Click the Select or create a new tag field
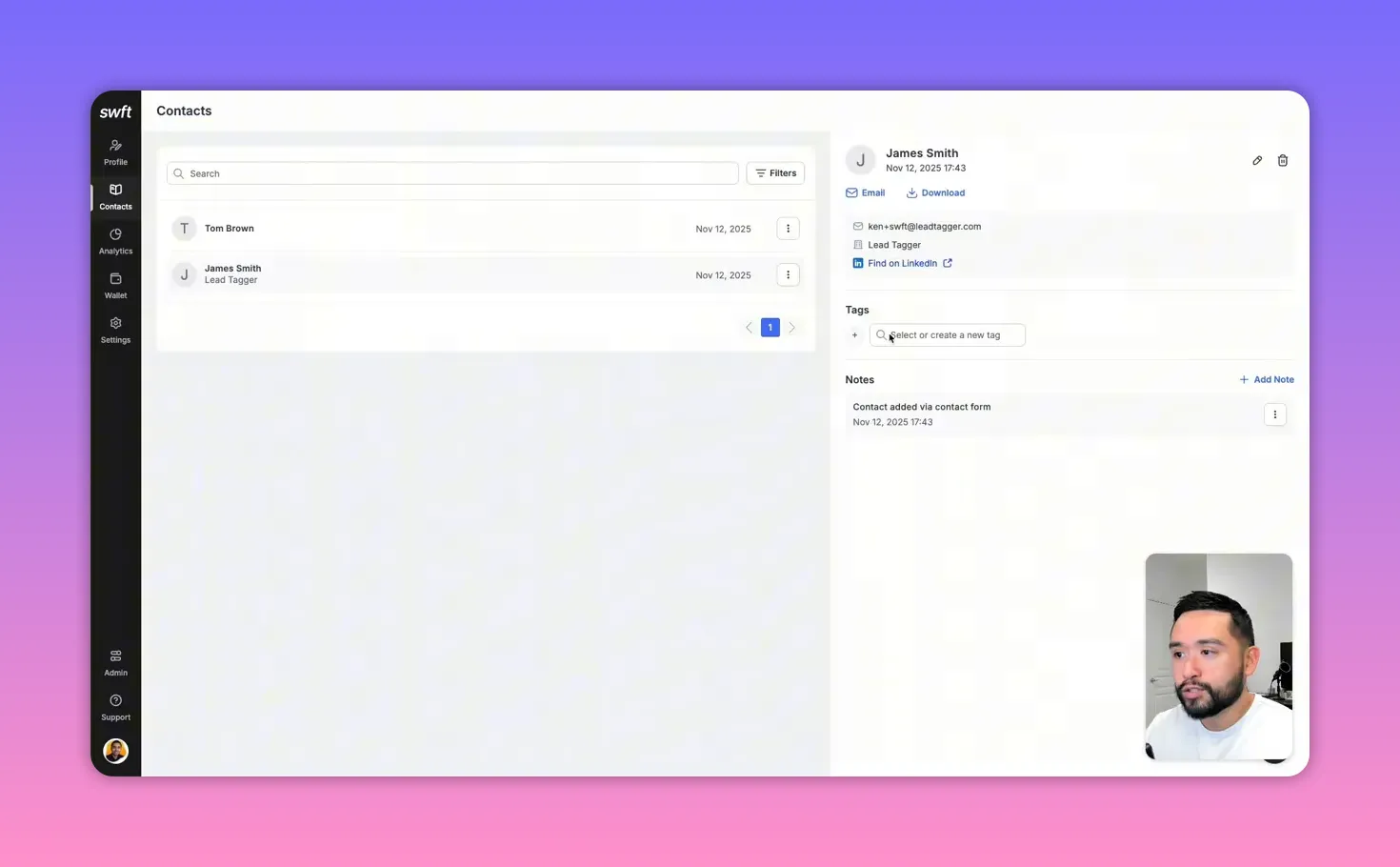Screen dimensions: 1400x867 pyautogui.click(x=947, y=334)
